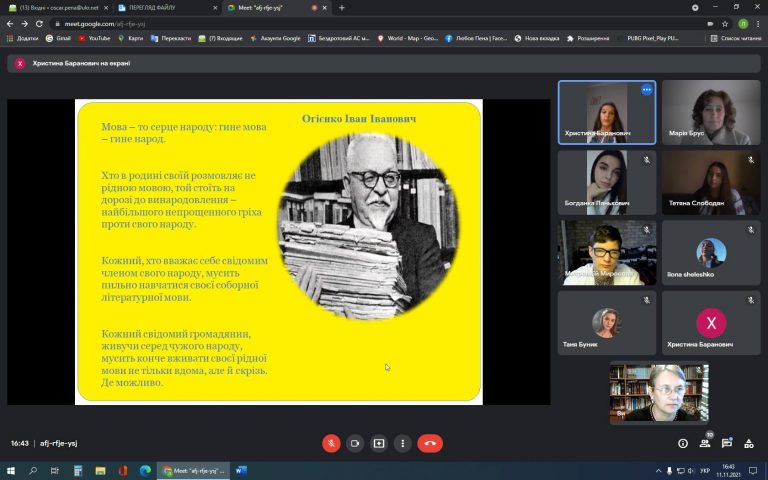Screen dimensions: 768x480
Task: Bookmark this page with star icon
Action: click(725, 24)
